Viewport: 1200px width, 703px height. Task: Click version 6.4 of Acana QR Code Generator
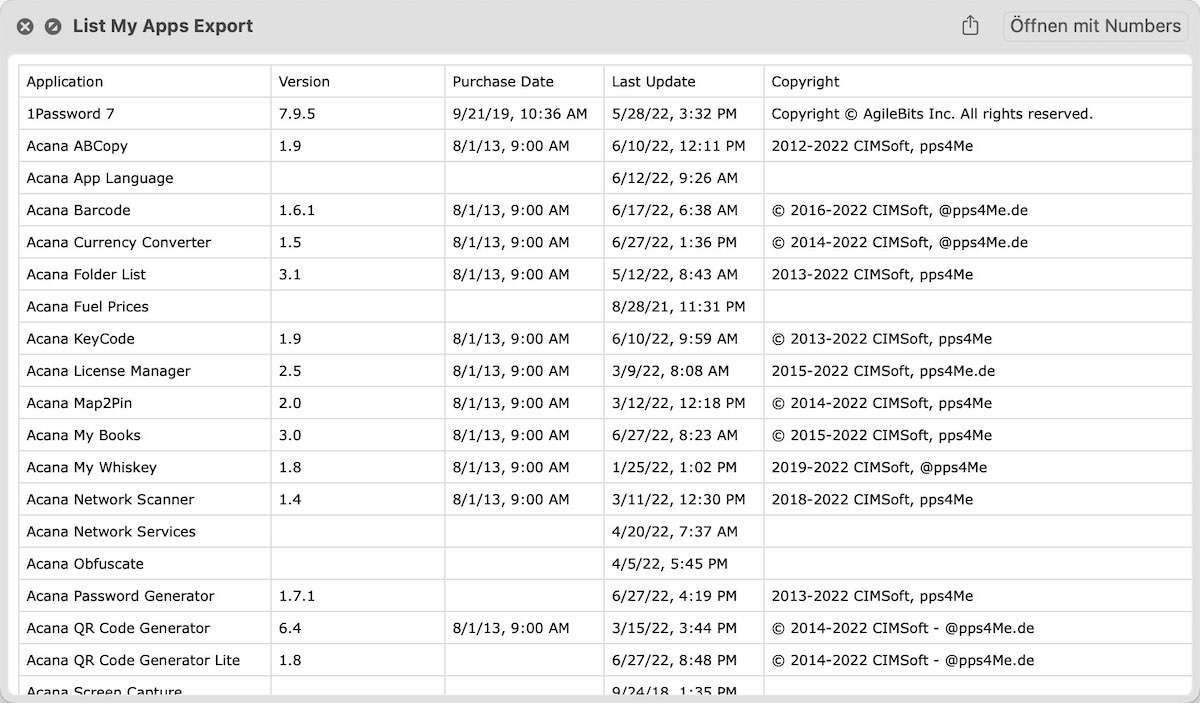[x=358, y=628]
